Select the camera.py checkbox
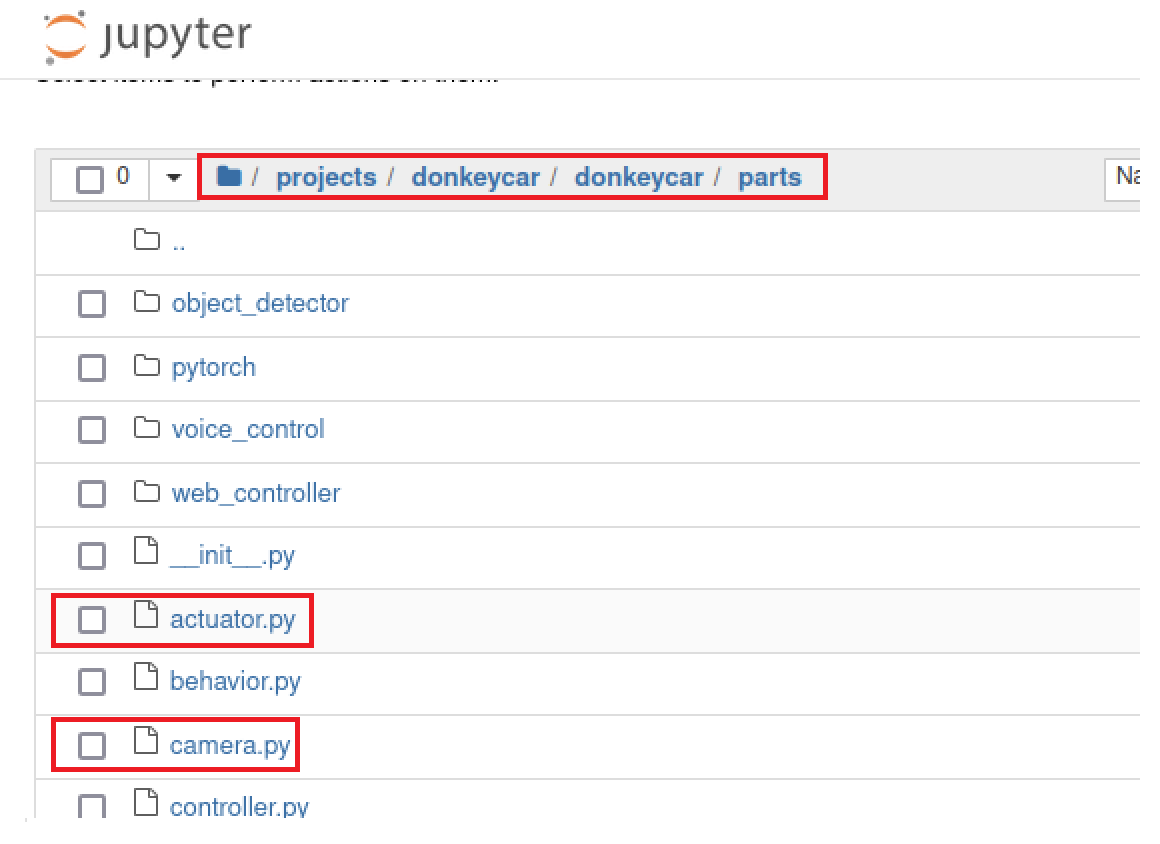The height and width of the screenshot is (844, 1160). tap(92, 745)
